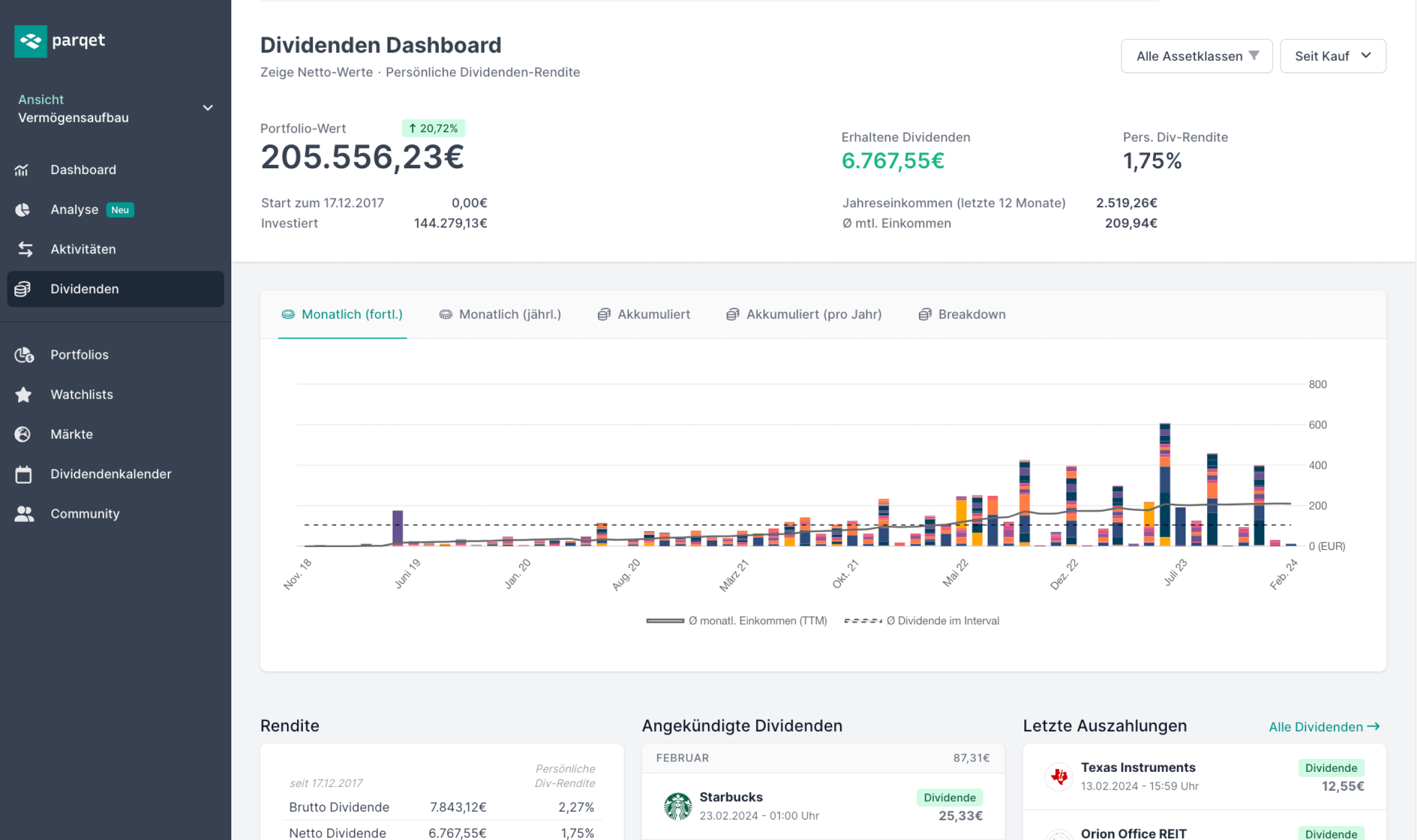Click the coin icon beside Monatlich (jährl.)
The width and height of the screenshot is (1417, 840).
pyautogui.click(x=446, y=315)
